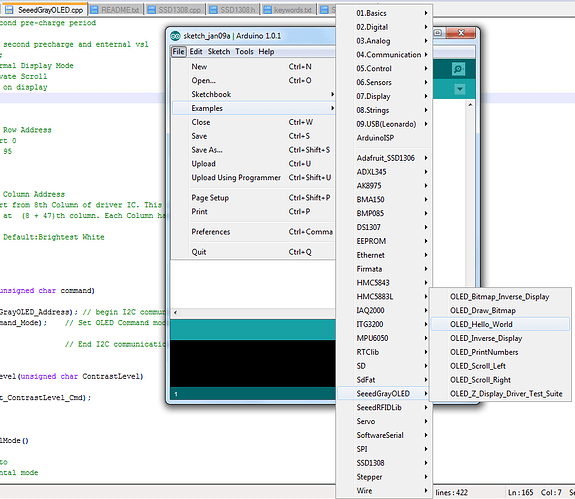The height and width of the screenshot is (499, 575).
Task: Expand Wire library examples
Action: pos(384,491)
